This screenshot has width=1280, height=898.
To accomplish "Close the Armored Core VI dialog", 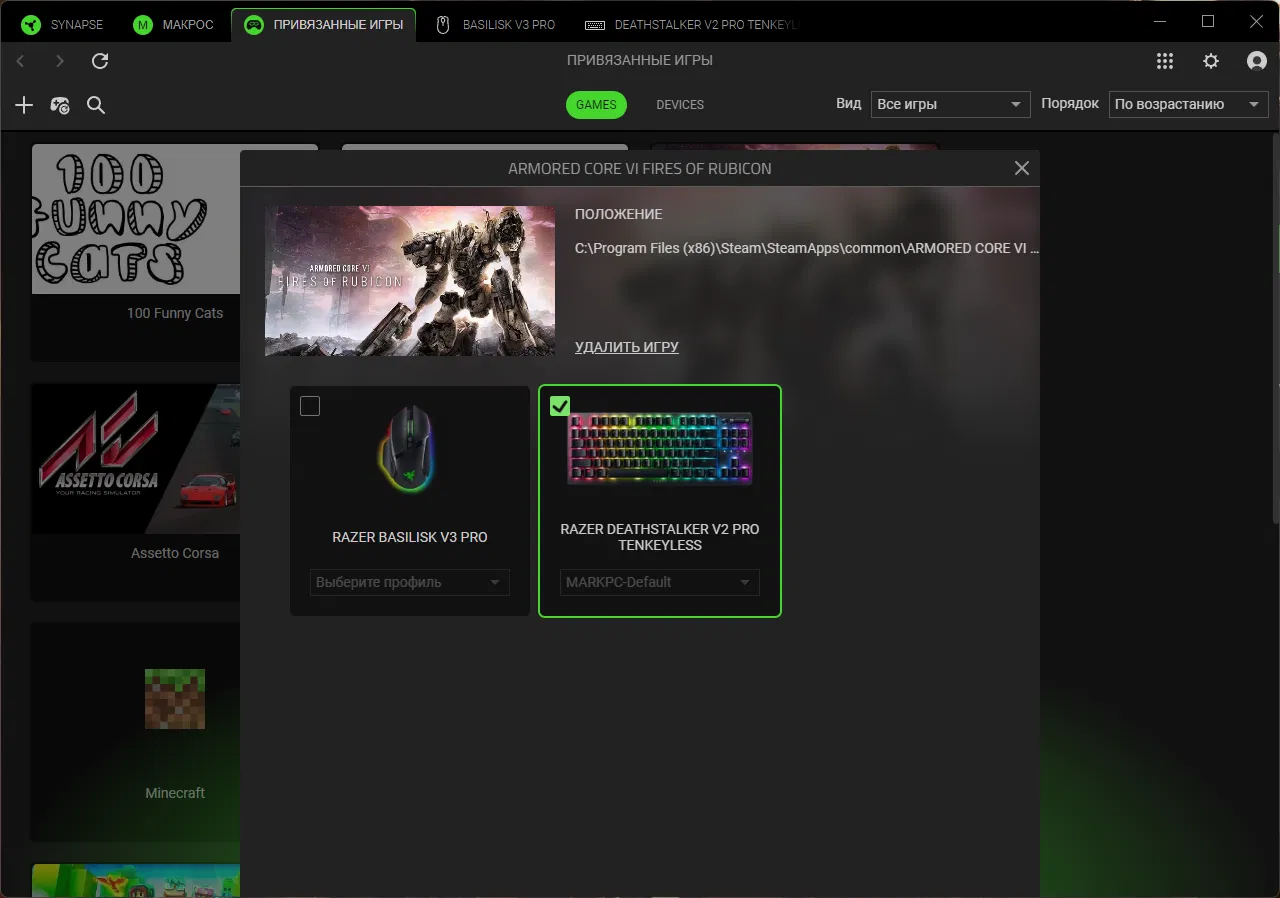I will click(x=1021, y=168).
